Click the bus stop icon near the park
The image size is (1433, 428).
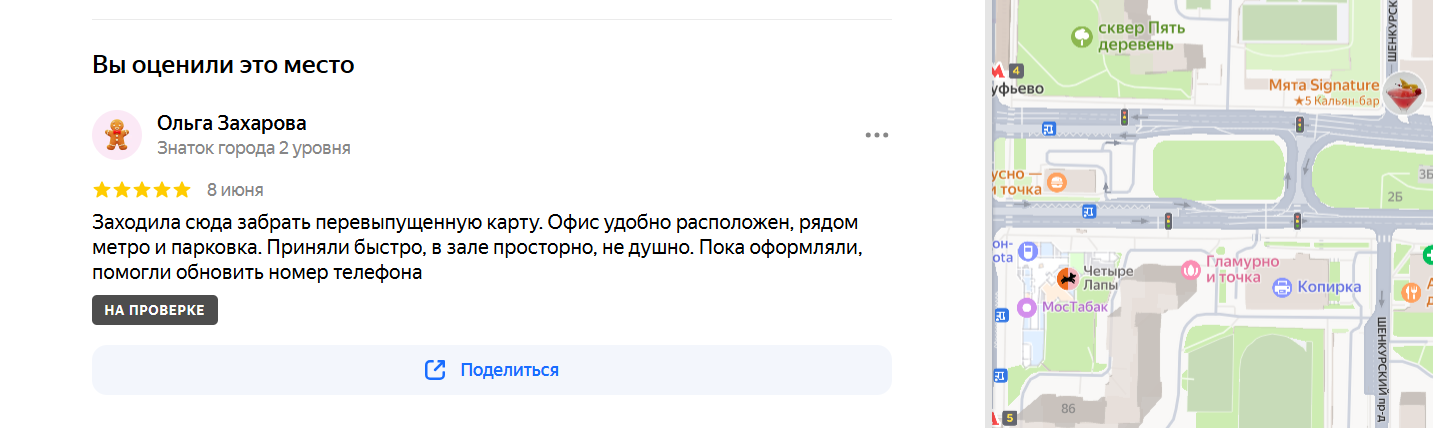[x=1049, y=128]
